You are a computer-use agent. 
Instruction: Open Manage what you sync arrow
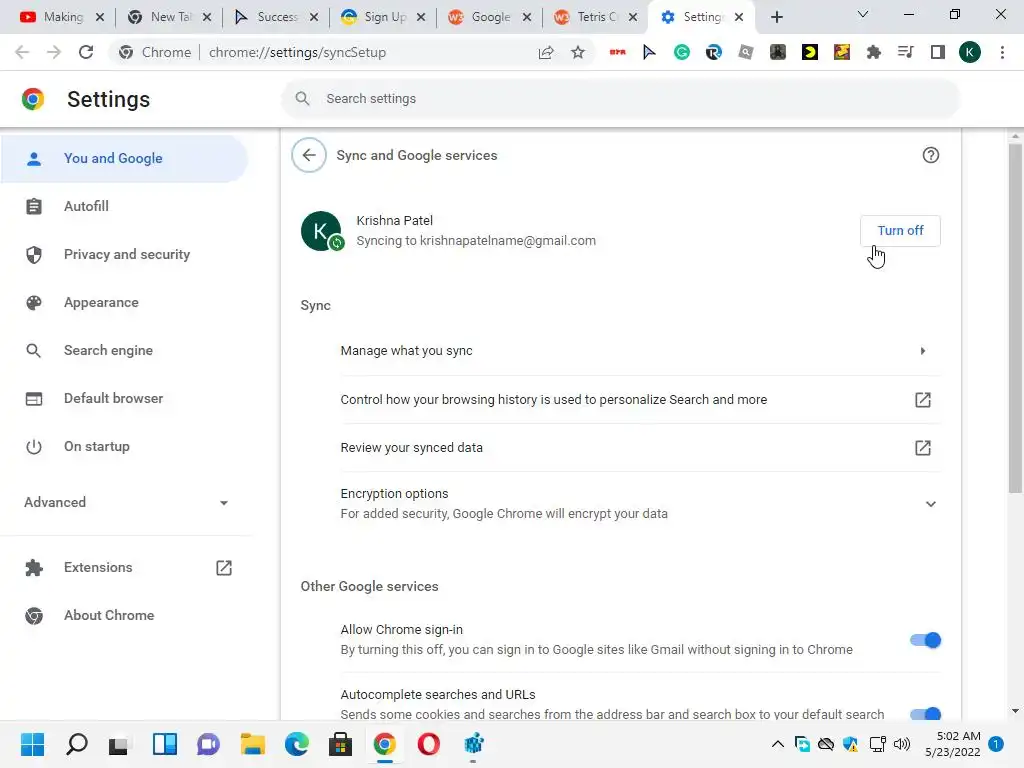click(922, 351)
